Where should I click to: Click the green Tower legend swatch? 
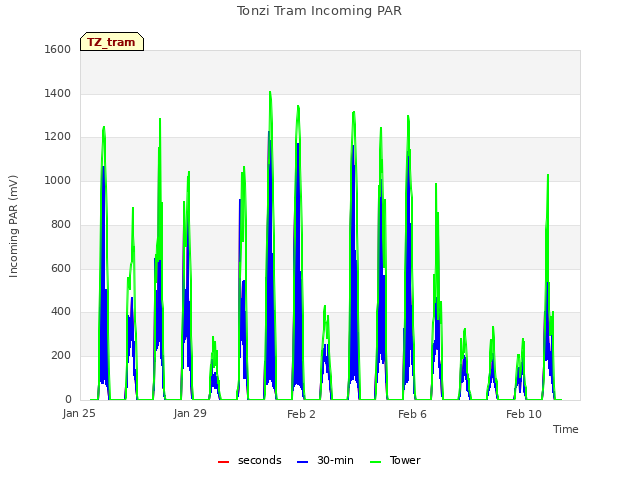pos(376,462)
